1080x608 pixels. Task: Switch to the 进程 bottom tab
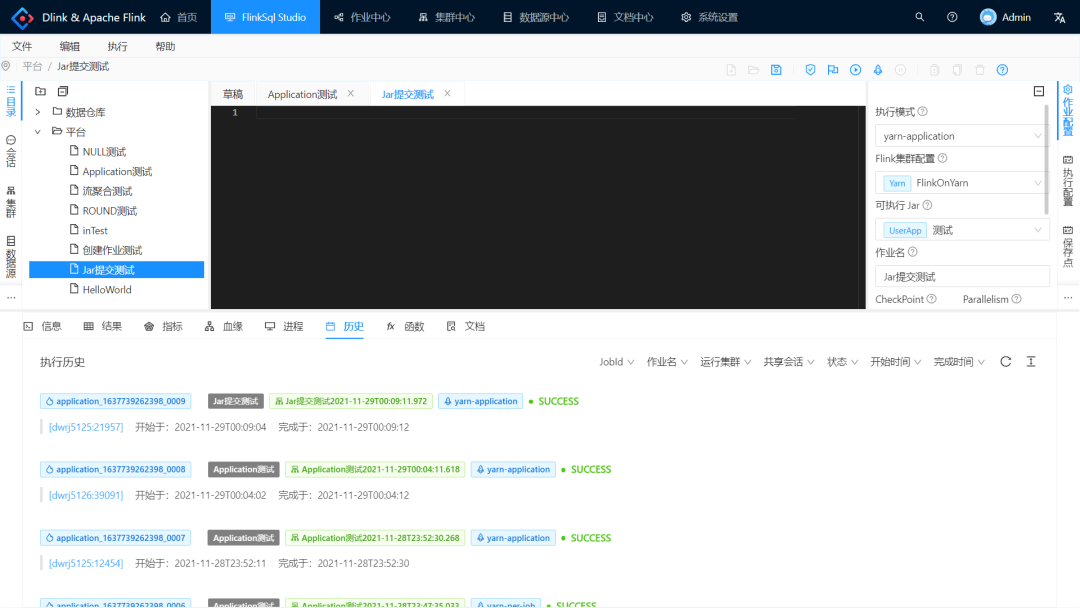tap(284, 326)
